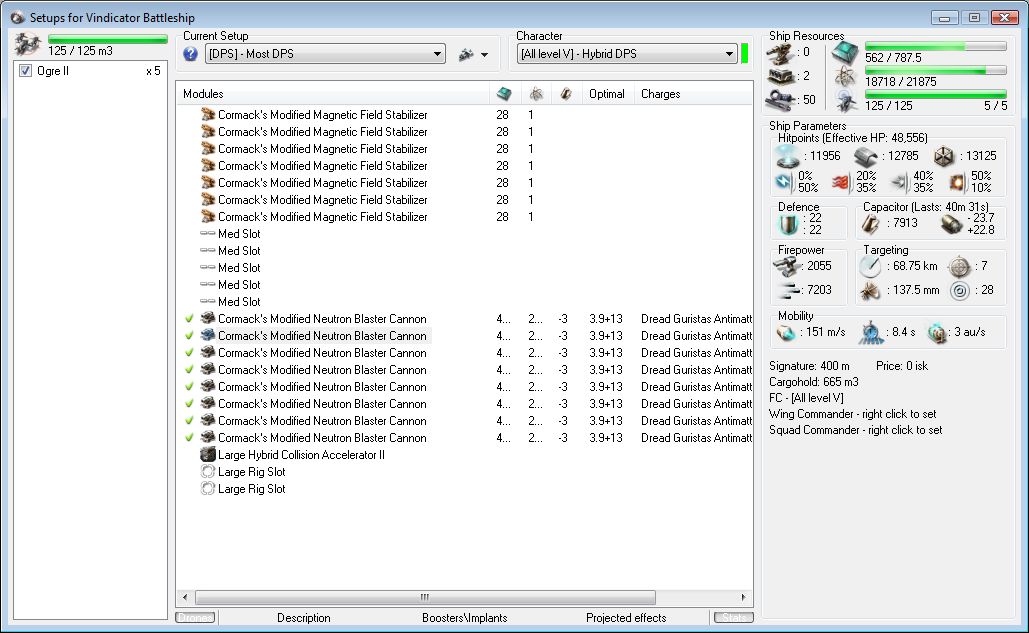Sort by the capacitor column header icon
Image resolution: width=1029 pixels, height=633 pixels.
tap(566, 94)
